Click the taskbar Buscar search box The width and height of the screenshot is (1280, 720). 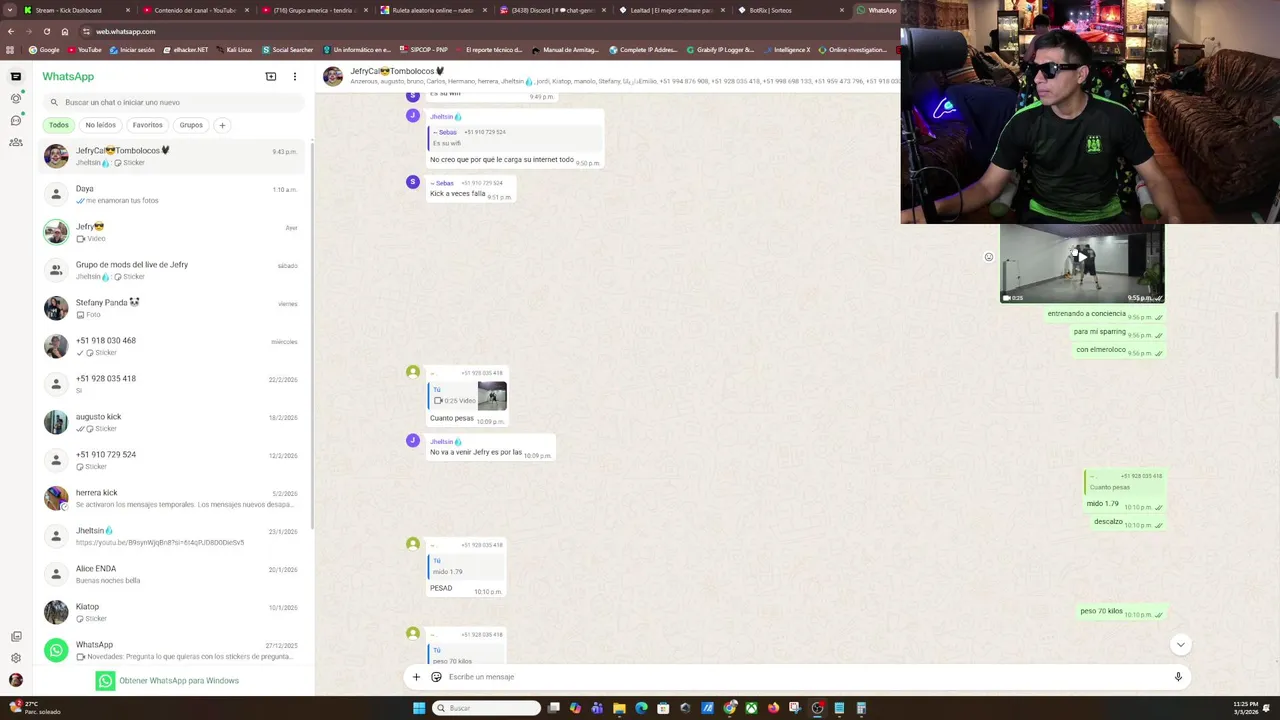tap(487, 708)
